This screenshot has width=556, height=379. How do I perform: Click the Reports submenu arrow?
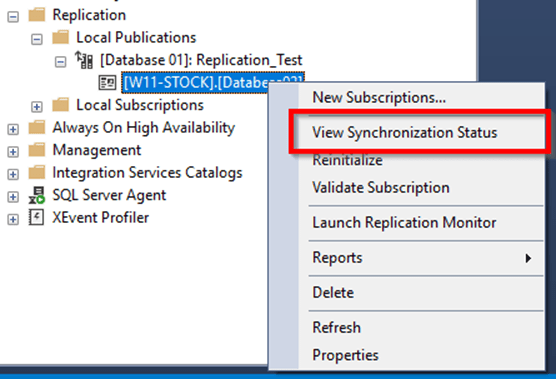[x=528, y=258]
